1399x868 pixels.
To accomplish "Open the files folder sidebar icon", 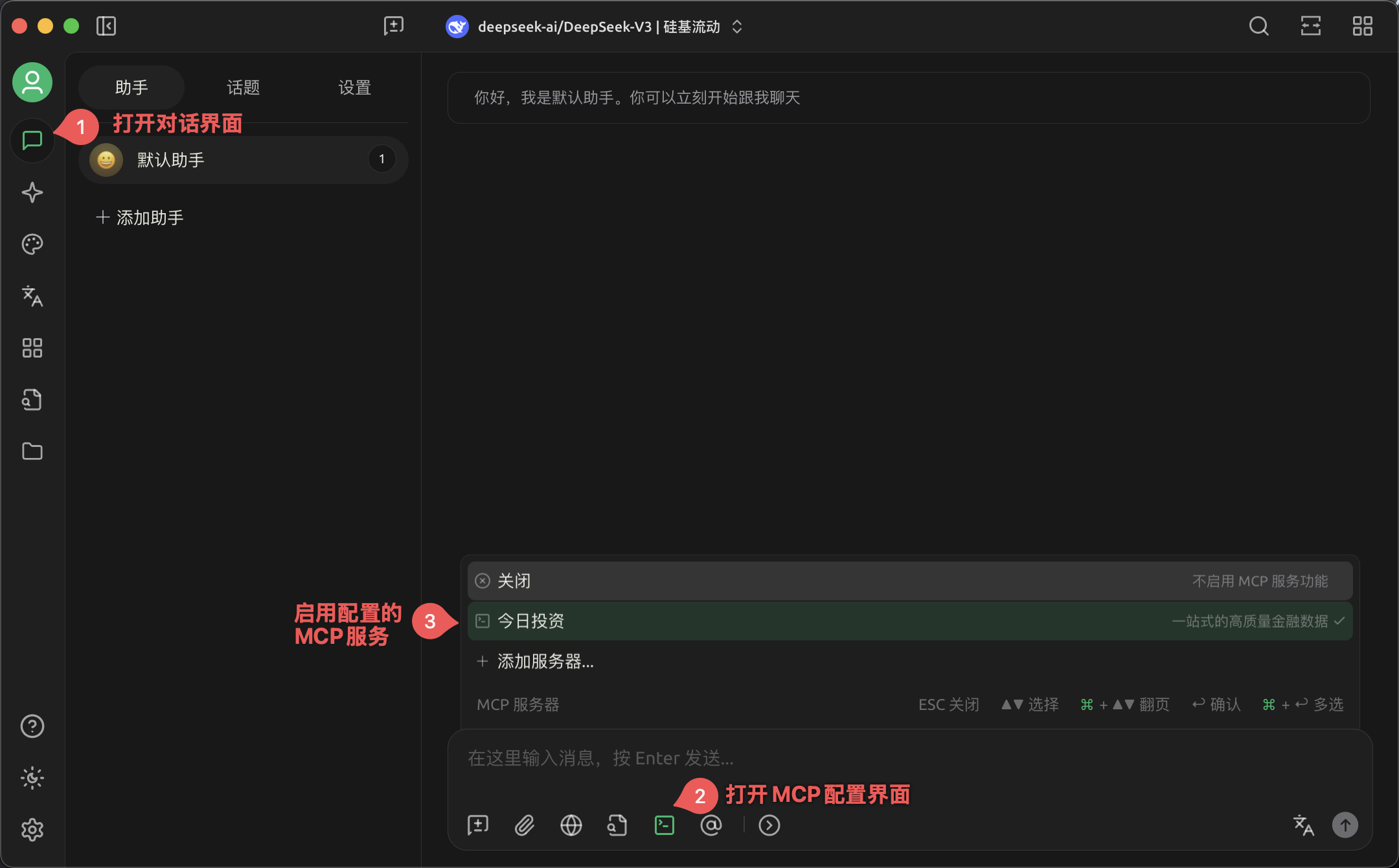I will [32, 451].
